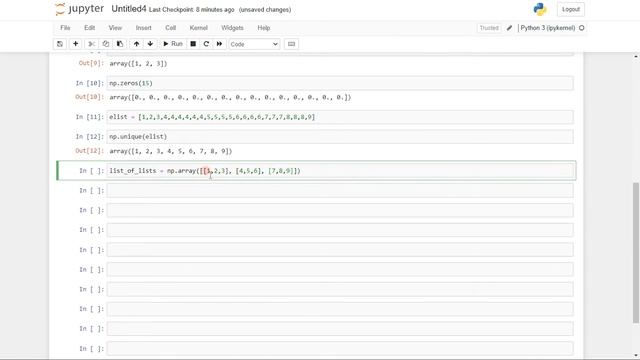
Task: Click the Jupyter logo
Action: pyautogui.click(x=80, y=9)
